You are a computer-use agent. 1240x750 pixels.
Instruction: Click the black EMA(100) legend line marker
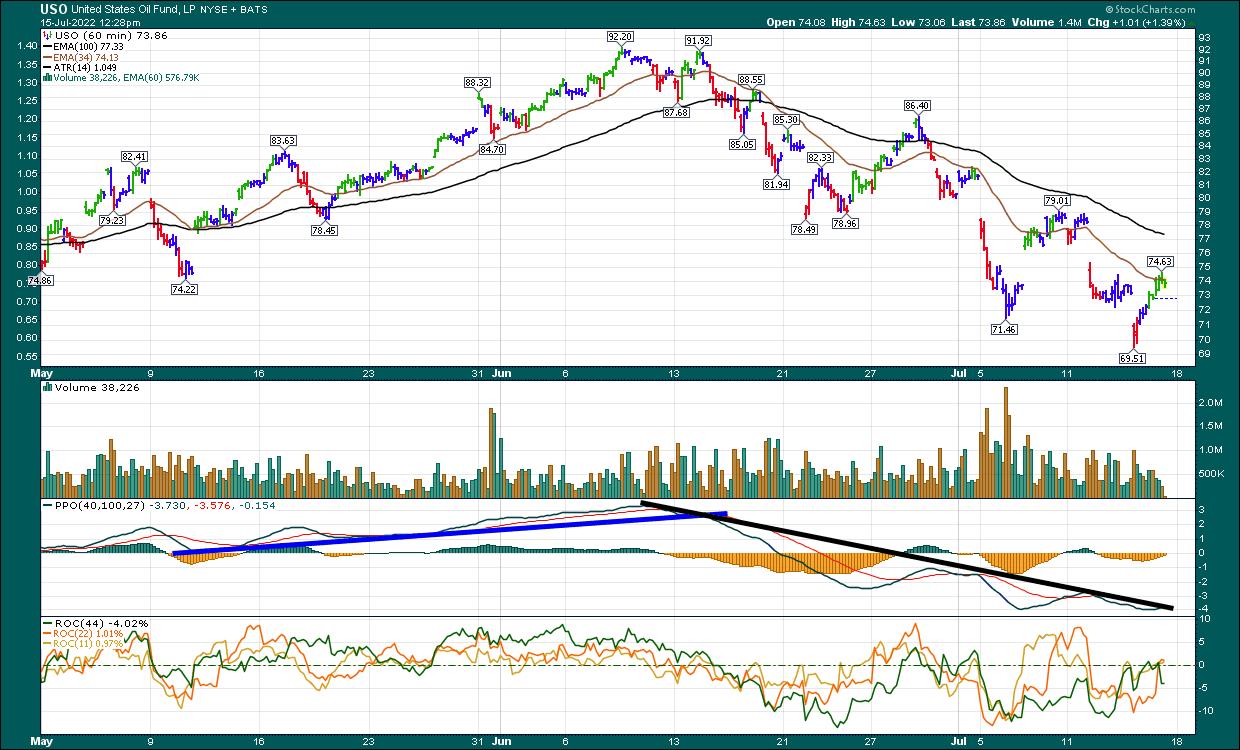tap(47, 48)
